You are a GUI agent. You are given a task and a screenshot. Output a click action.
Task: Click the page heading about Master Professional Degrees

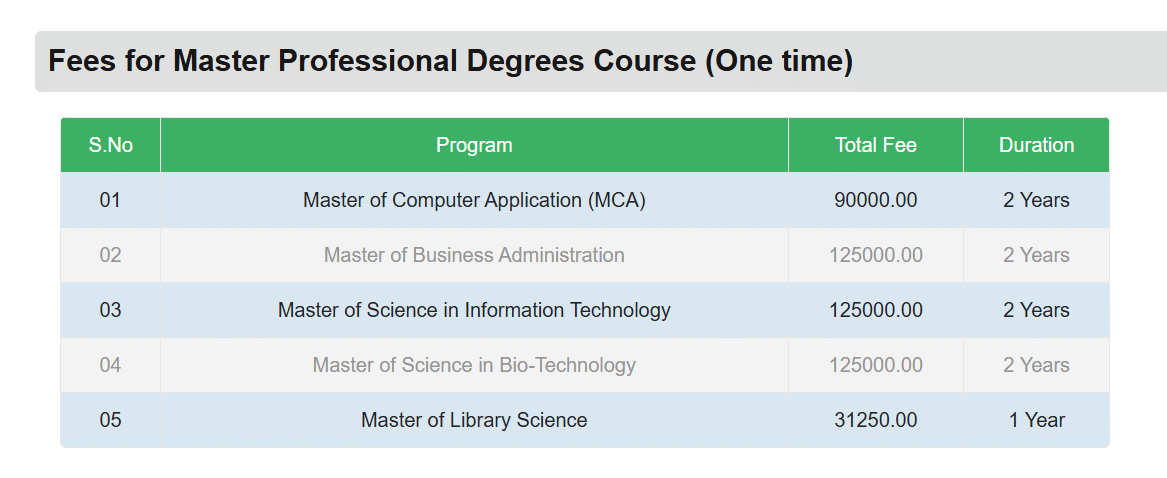pyautogui.click(x=450, y=61)
